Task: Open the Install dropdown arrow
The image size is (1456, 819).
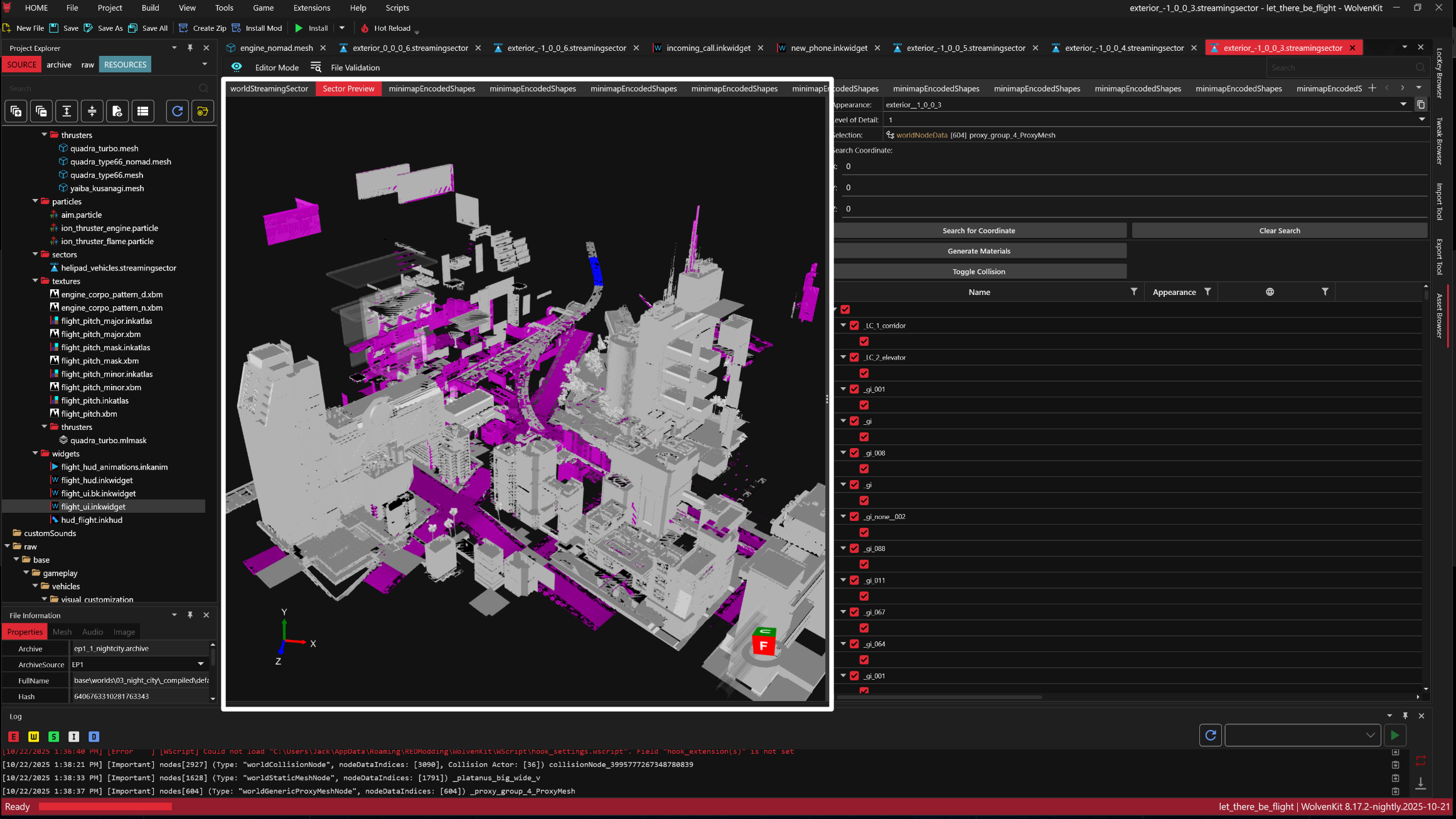Action: click(342, 28)
